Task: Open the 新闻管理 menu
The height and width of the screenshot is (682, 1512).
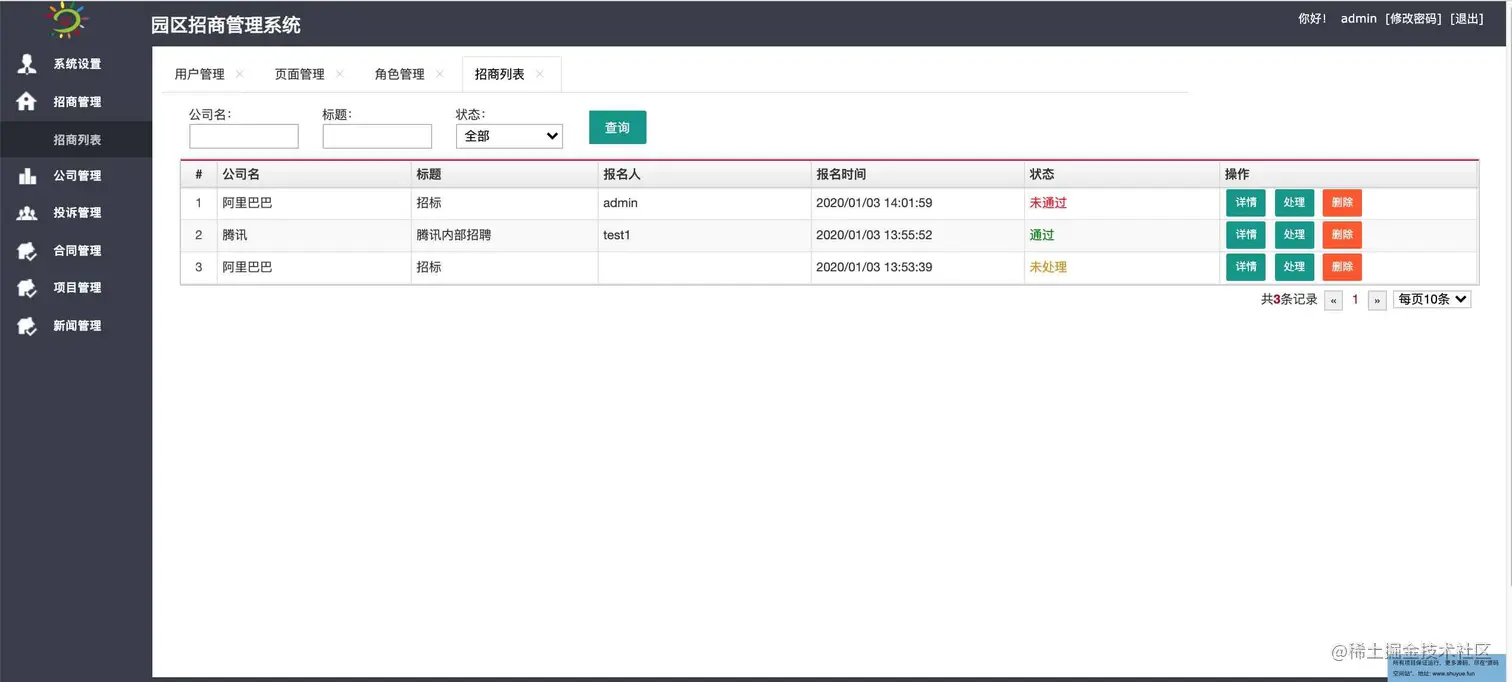Action: (76, 326)
